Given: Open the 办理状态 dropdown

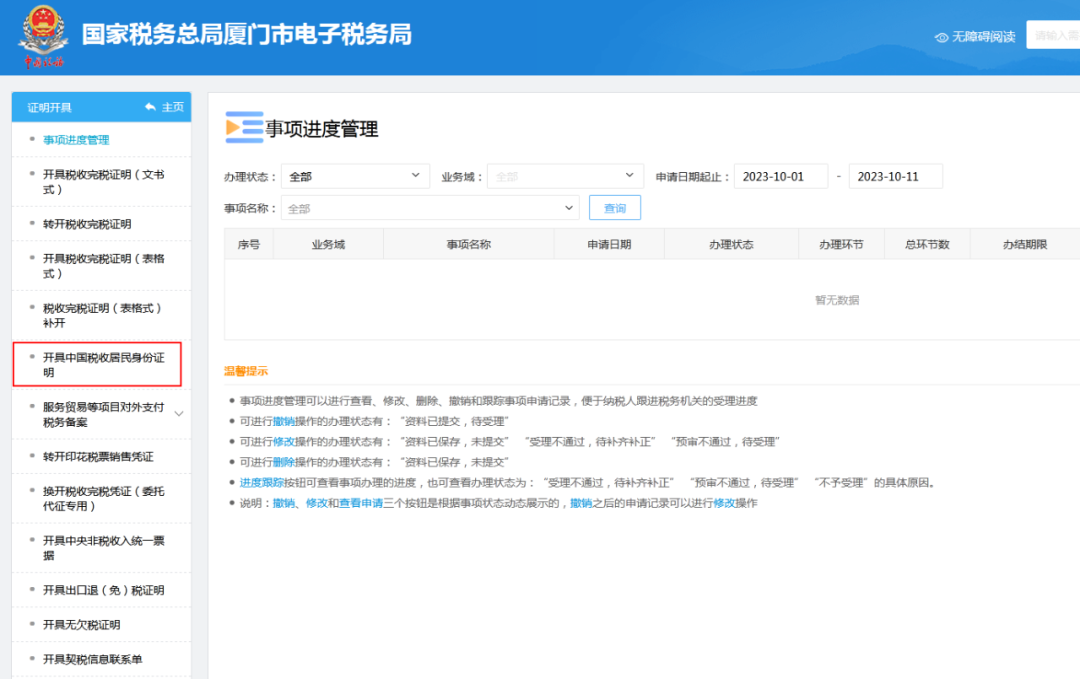Looking at the screenshot, I should (355, 174).
